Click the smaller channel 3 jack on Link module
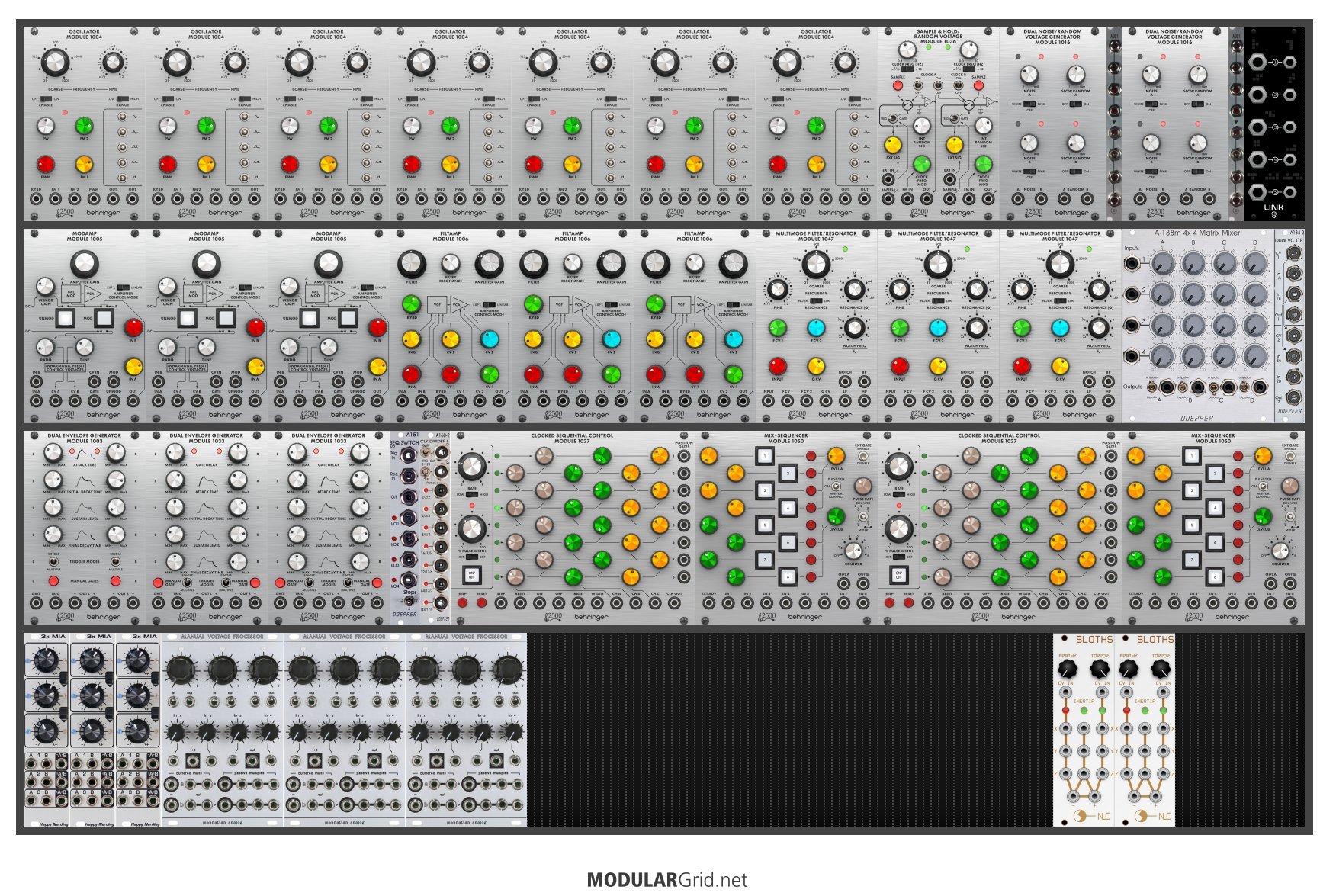 coord(1289,127)
